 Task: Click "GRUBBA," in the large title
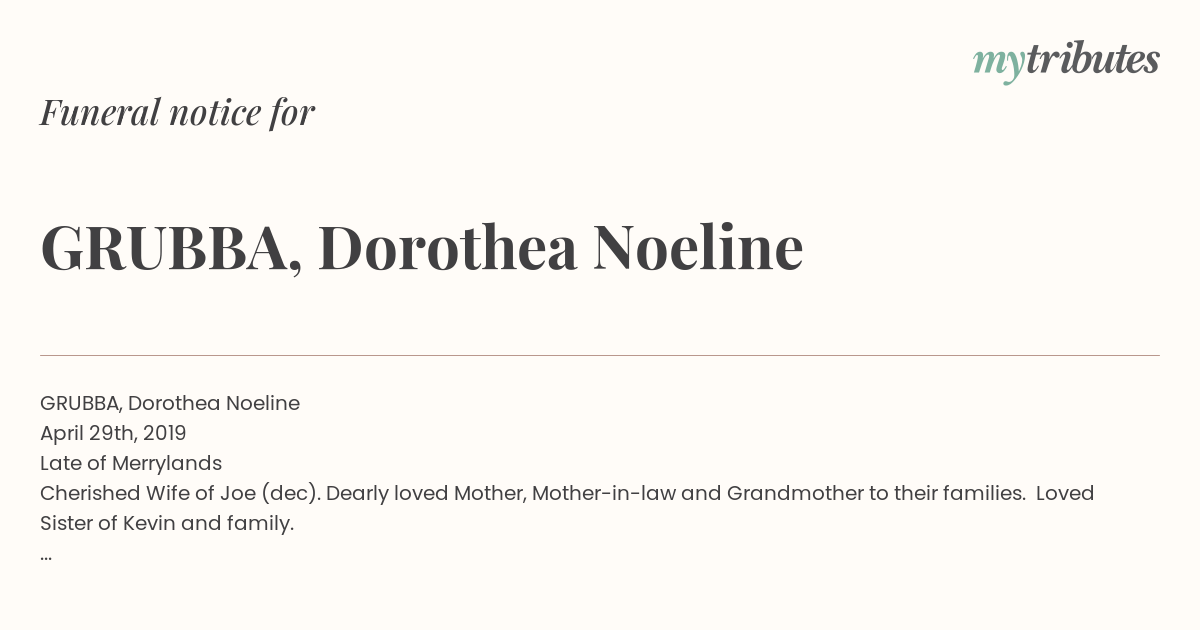click(171, 248)
